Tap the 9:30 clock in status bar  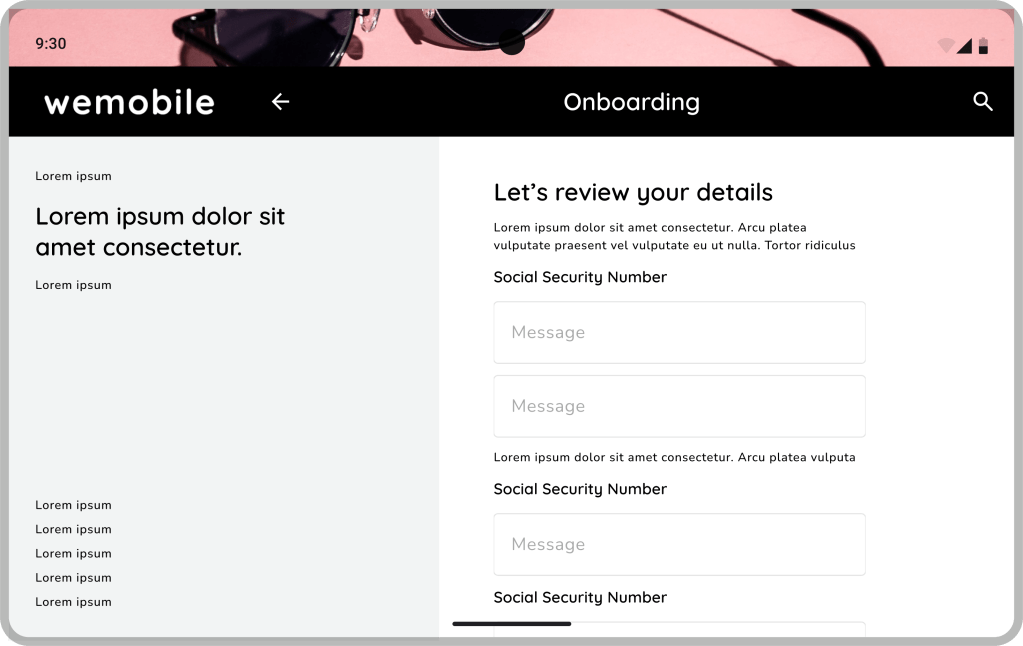(50, 44)
